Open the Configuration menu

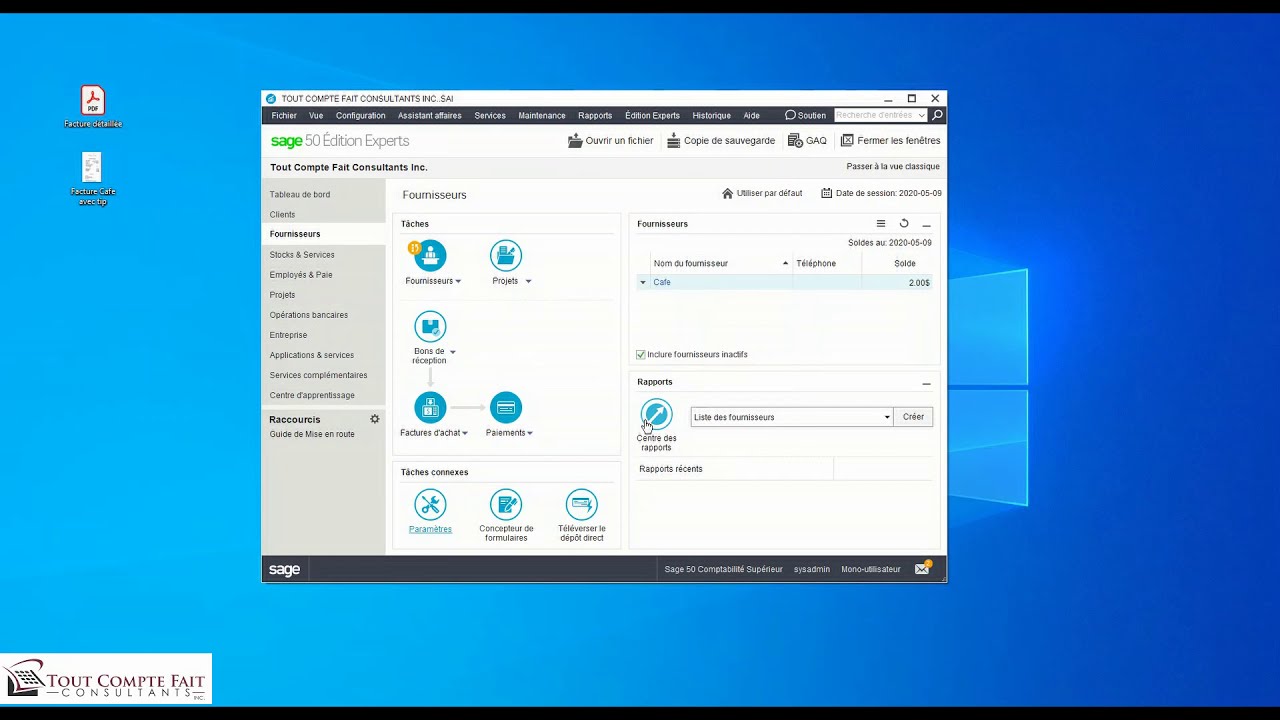point(360,115)
